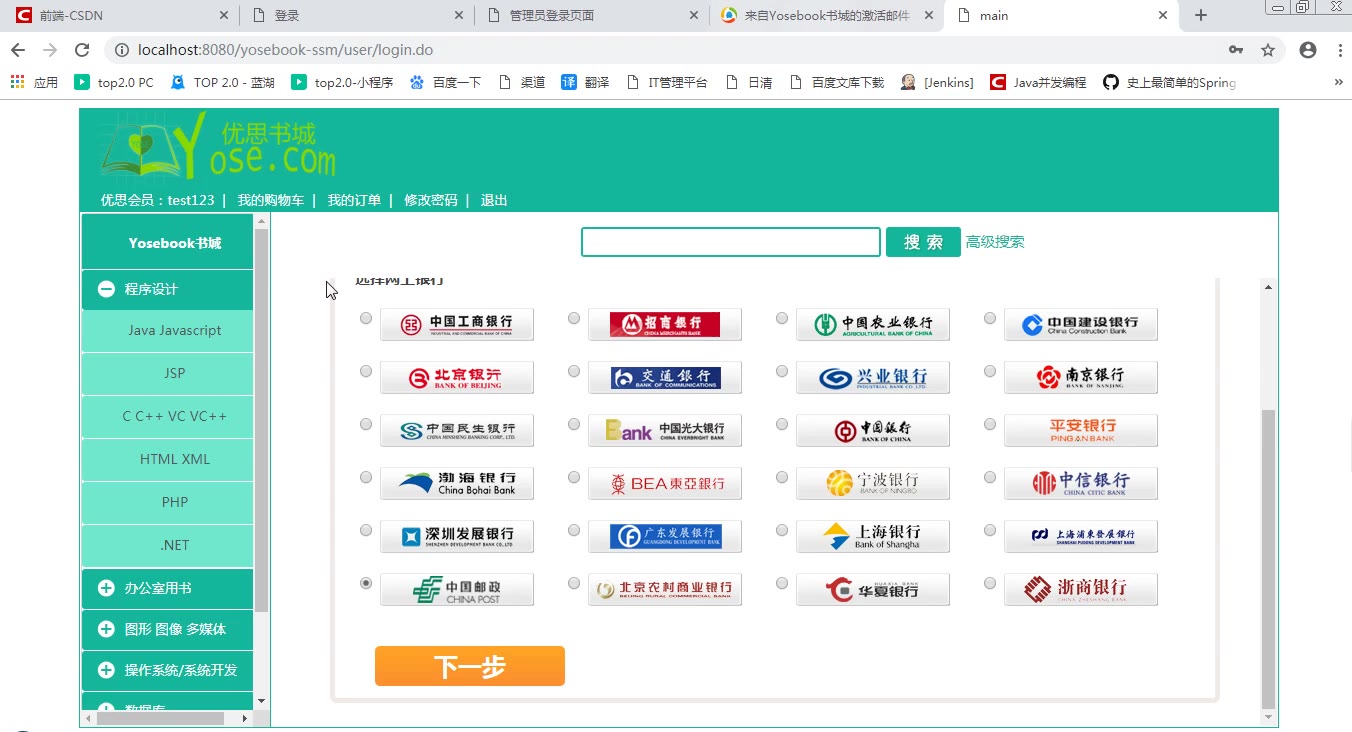Collapse the 程序设计 category
This screenshot has width=1352, height=732.
tap(106, 290)
